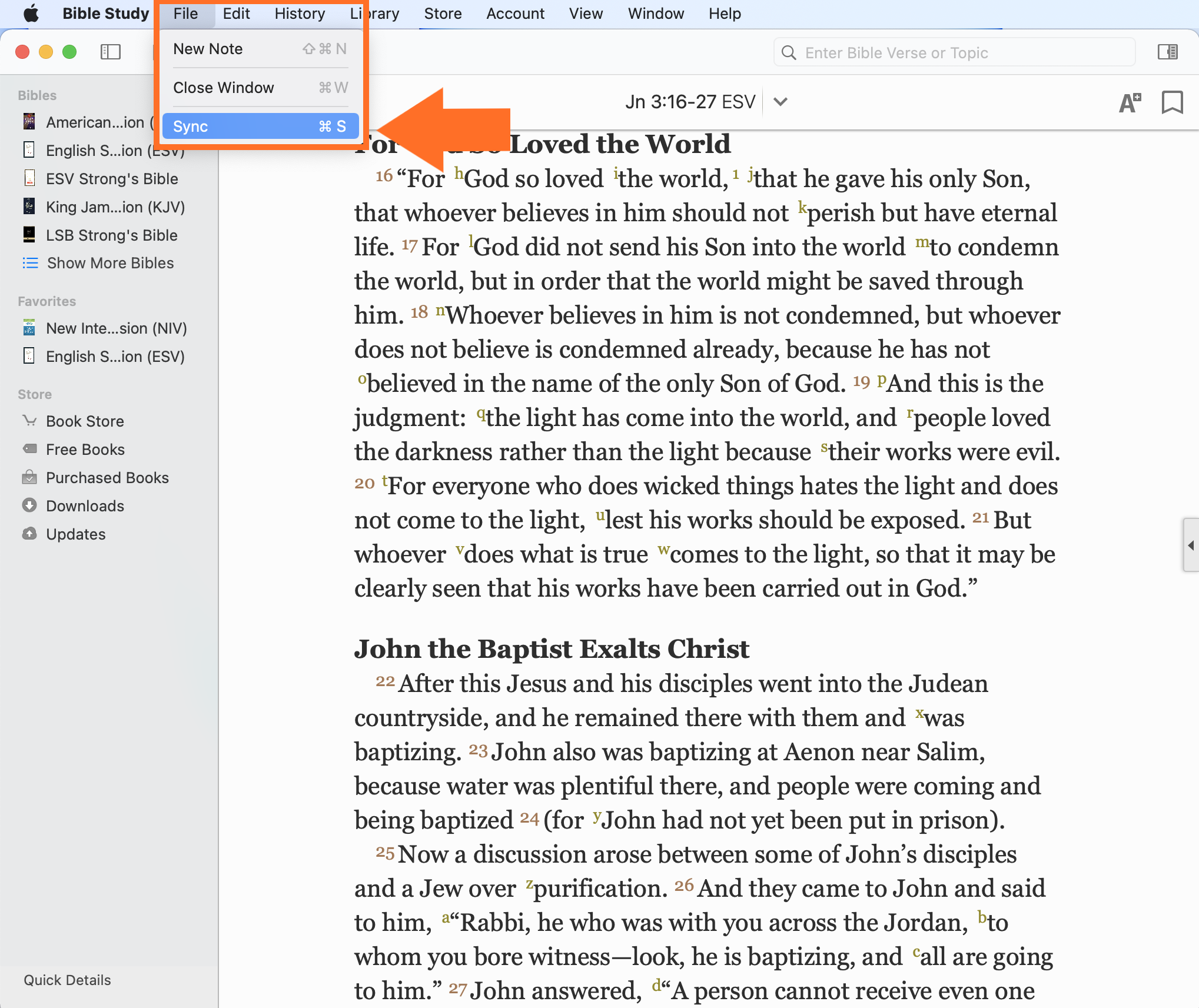Expand Show More Bibles list
Image resolution: width=1199 pixels, height=1008 pixels.
point(109,263)
